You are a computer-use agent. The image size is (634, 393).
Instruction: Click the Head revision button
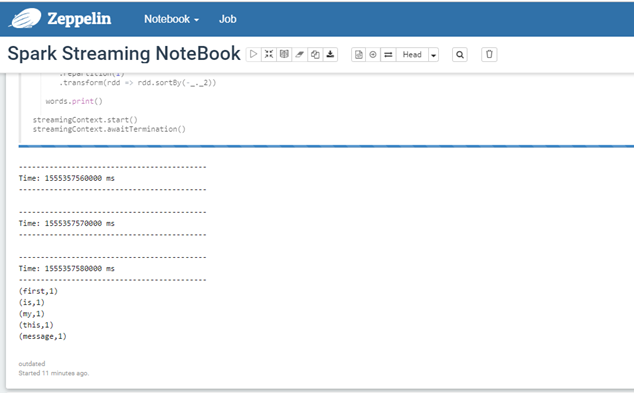click(412, 55)
